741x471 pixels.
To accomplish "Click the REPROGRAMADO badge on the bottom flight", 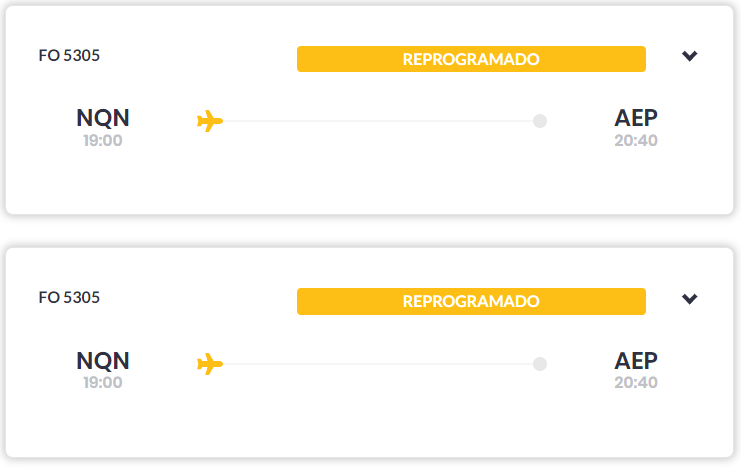I will point(471,301).
